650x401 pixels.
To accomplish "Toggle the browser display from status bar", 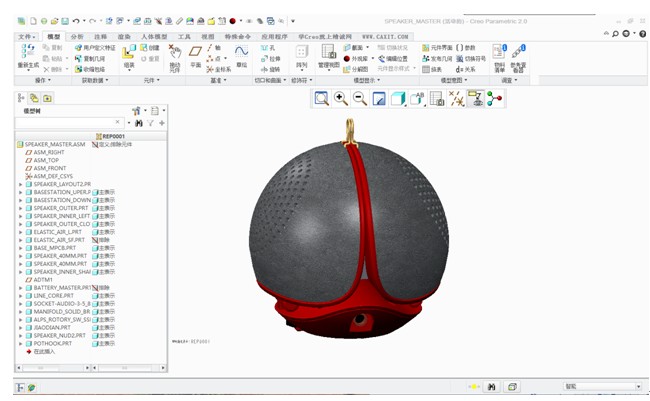I will 32,388.
